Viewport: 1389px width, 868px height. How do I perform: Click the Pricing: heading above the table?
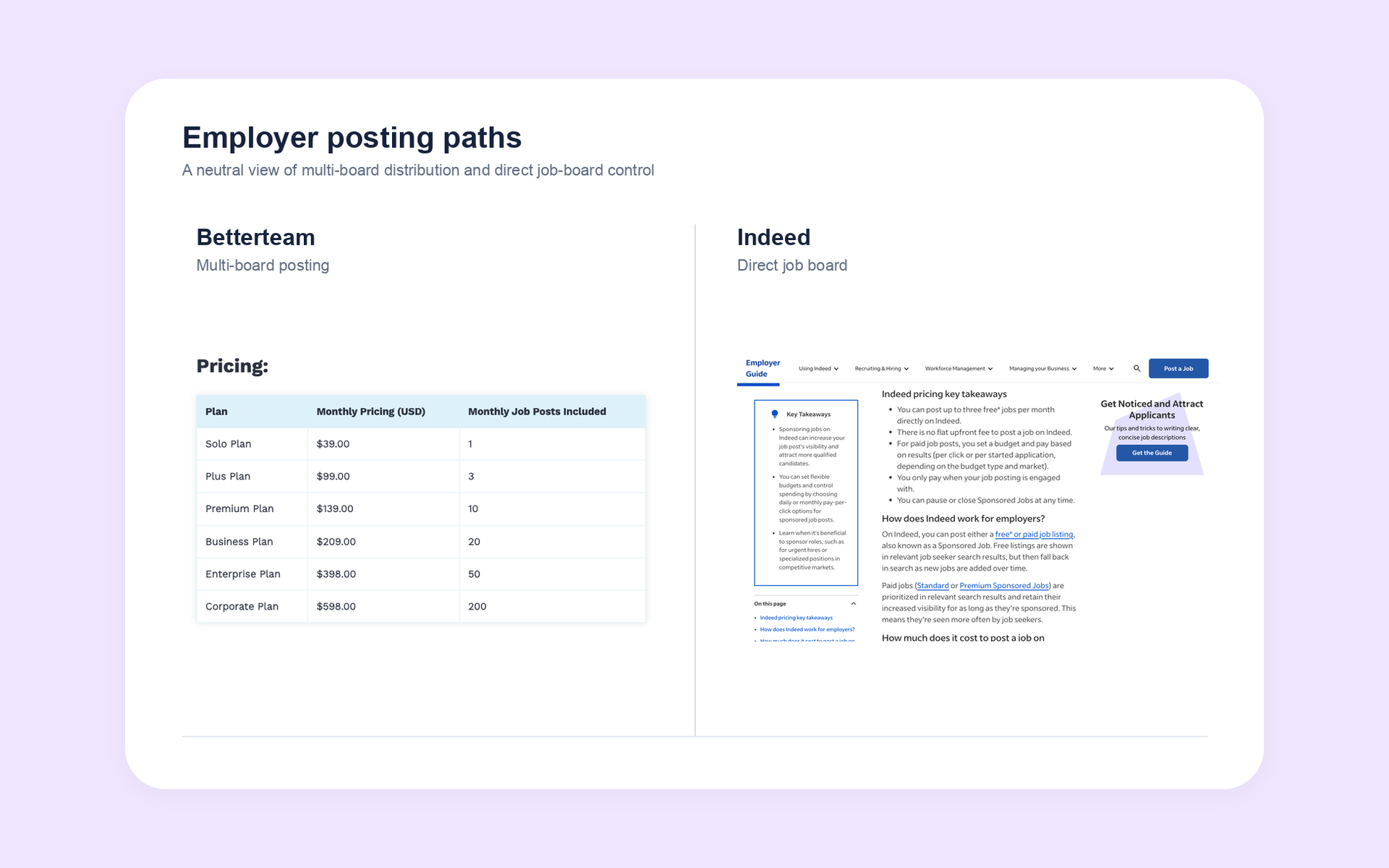(x=232, y=366)
